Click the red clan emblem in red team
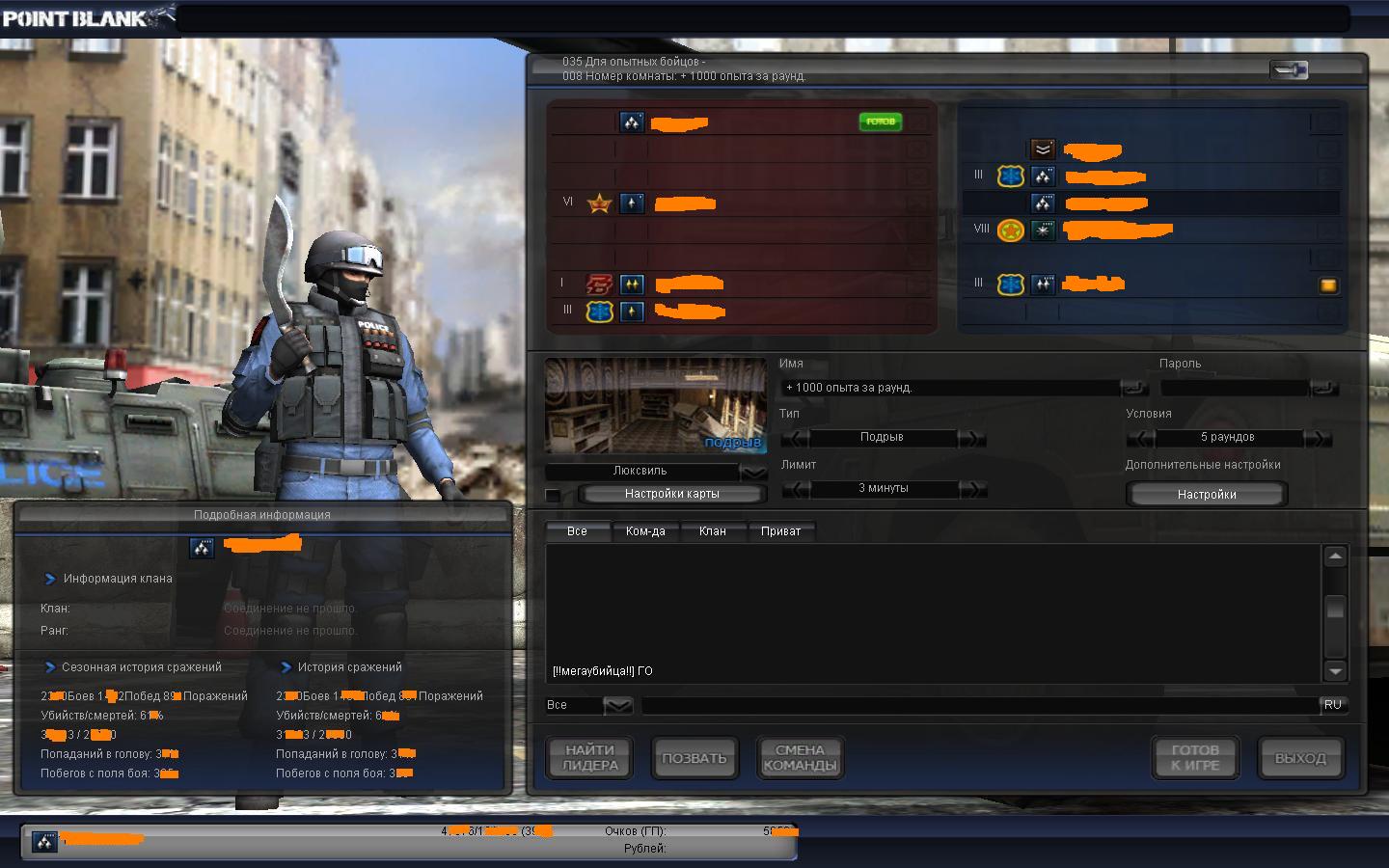1389x868 pixels. tap(599, 285)
